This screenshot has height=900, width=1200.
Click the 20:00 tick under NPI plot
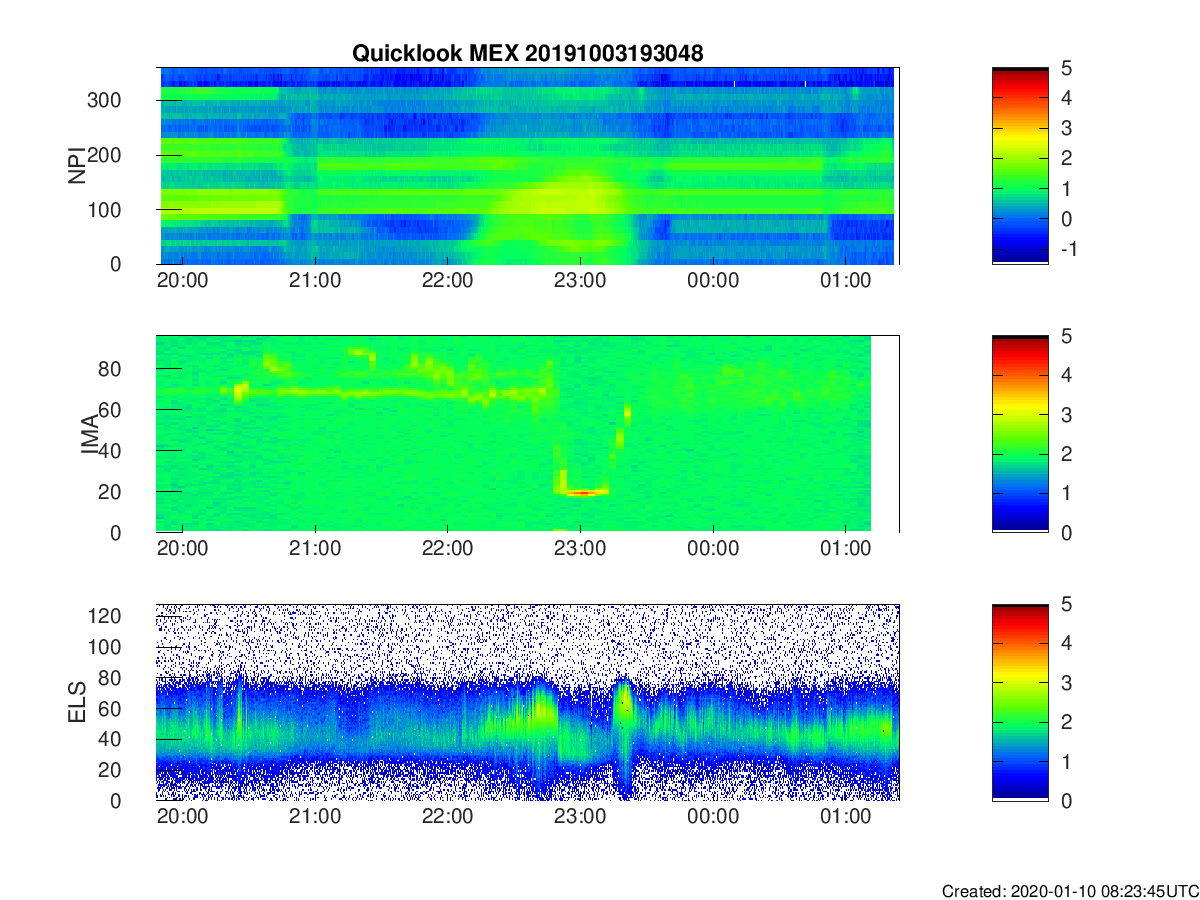coord(182,280)
